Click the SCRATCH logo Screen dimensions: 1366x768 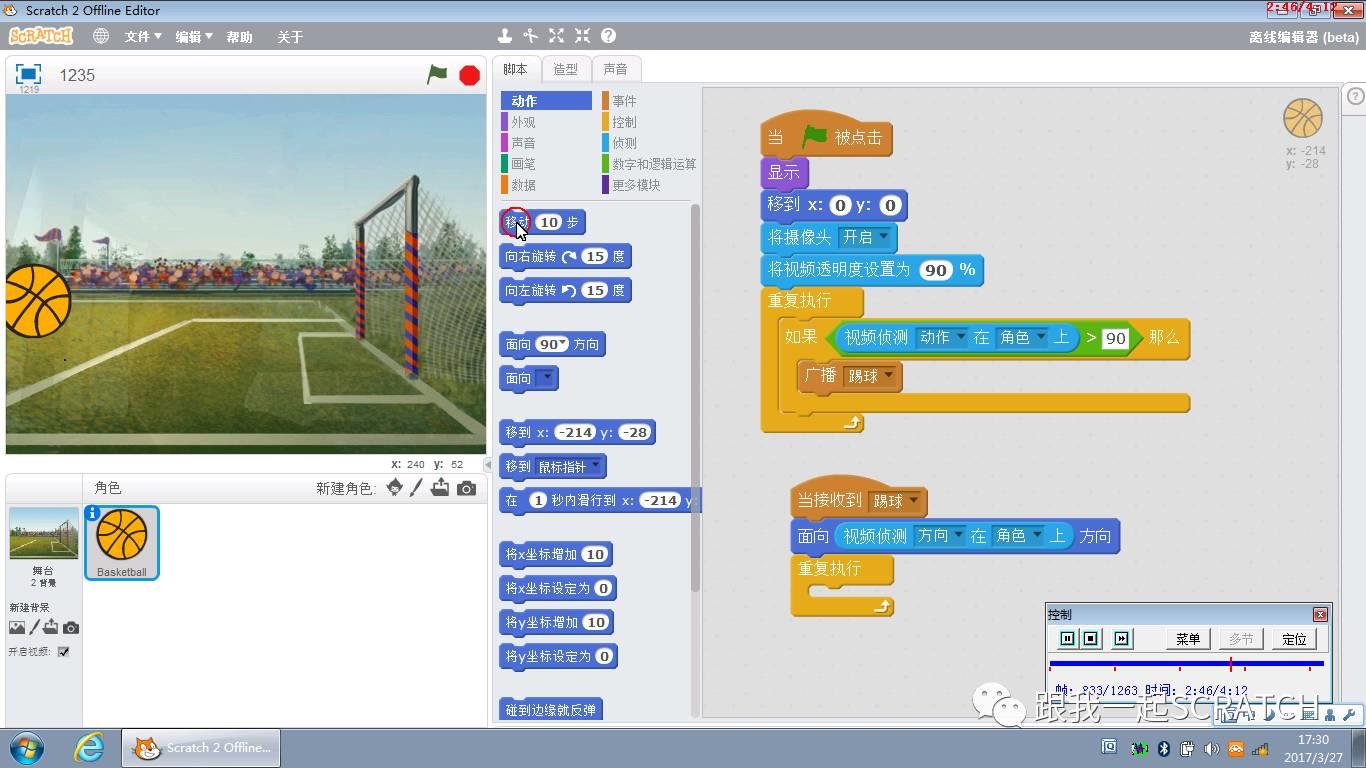point(41,36)
